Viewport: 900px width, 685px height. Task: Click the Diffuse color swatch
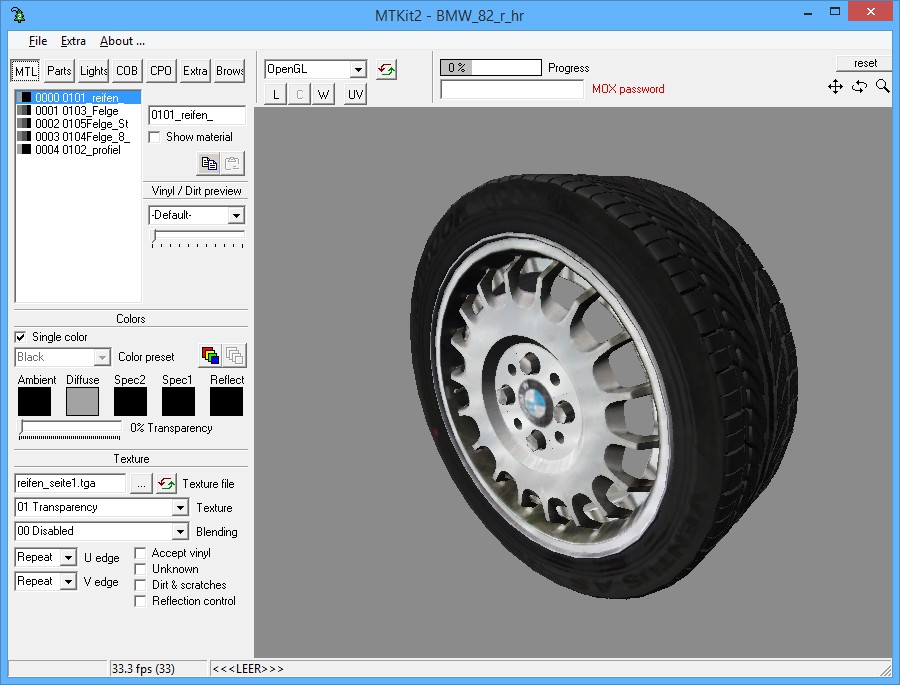83,401
